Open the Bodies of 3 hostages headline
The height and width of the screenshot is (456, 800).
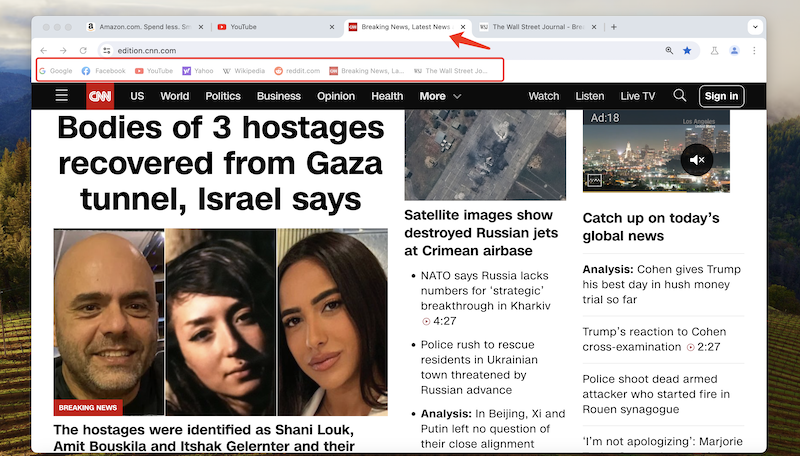pyautogui.click(x=220, y=163)
